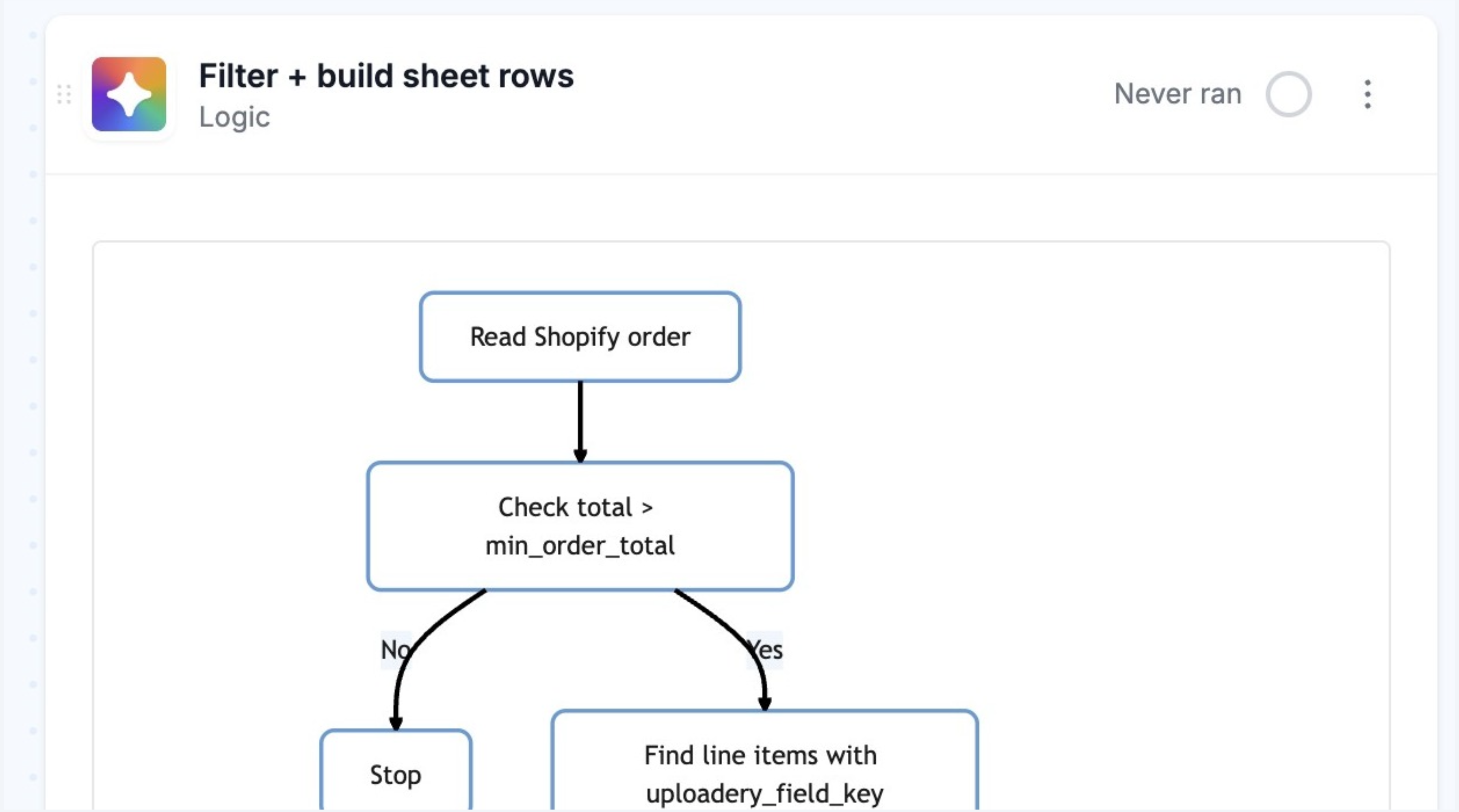Select the 'Stop' flowchart node
Viewport: 1459px width, 812px height.
395,774
